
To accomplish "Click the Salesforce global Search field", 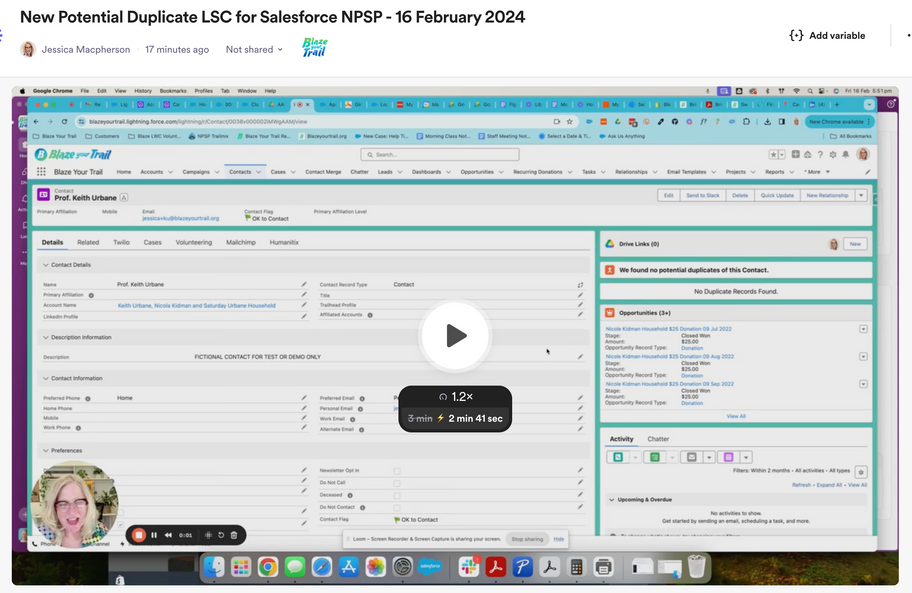I will tap(440, 155).
